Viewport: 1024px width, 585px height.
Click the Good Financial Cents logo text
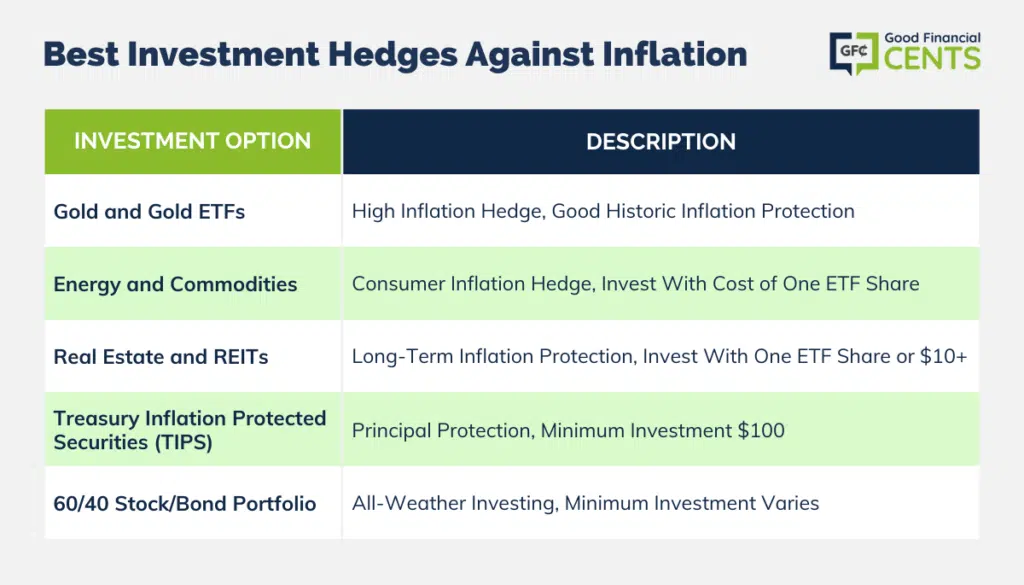click(x=932, y=51)
